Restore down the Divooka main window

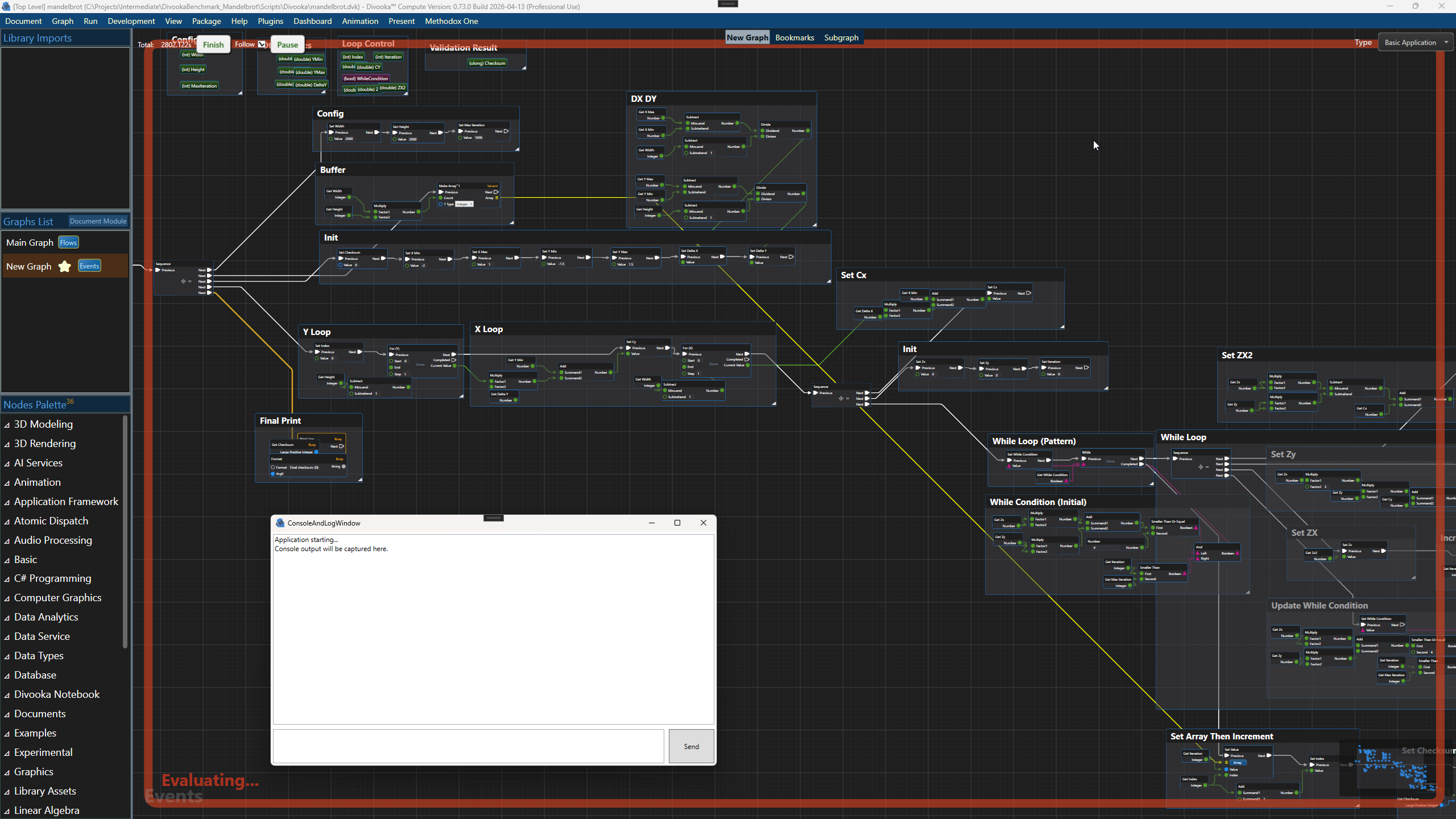pyautogui.click(x=1416, y=6)
